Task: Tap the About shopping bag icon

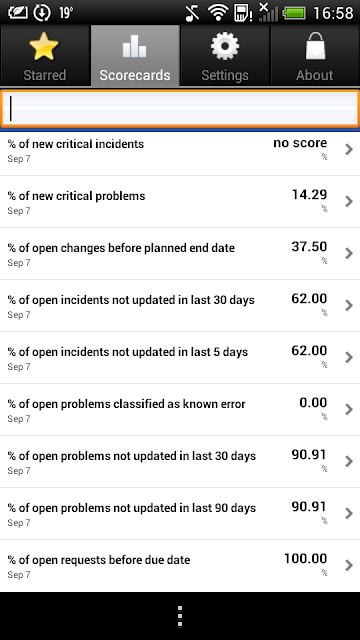Action: coord(315,46)
